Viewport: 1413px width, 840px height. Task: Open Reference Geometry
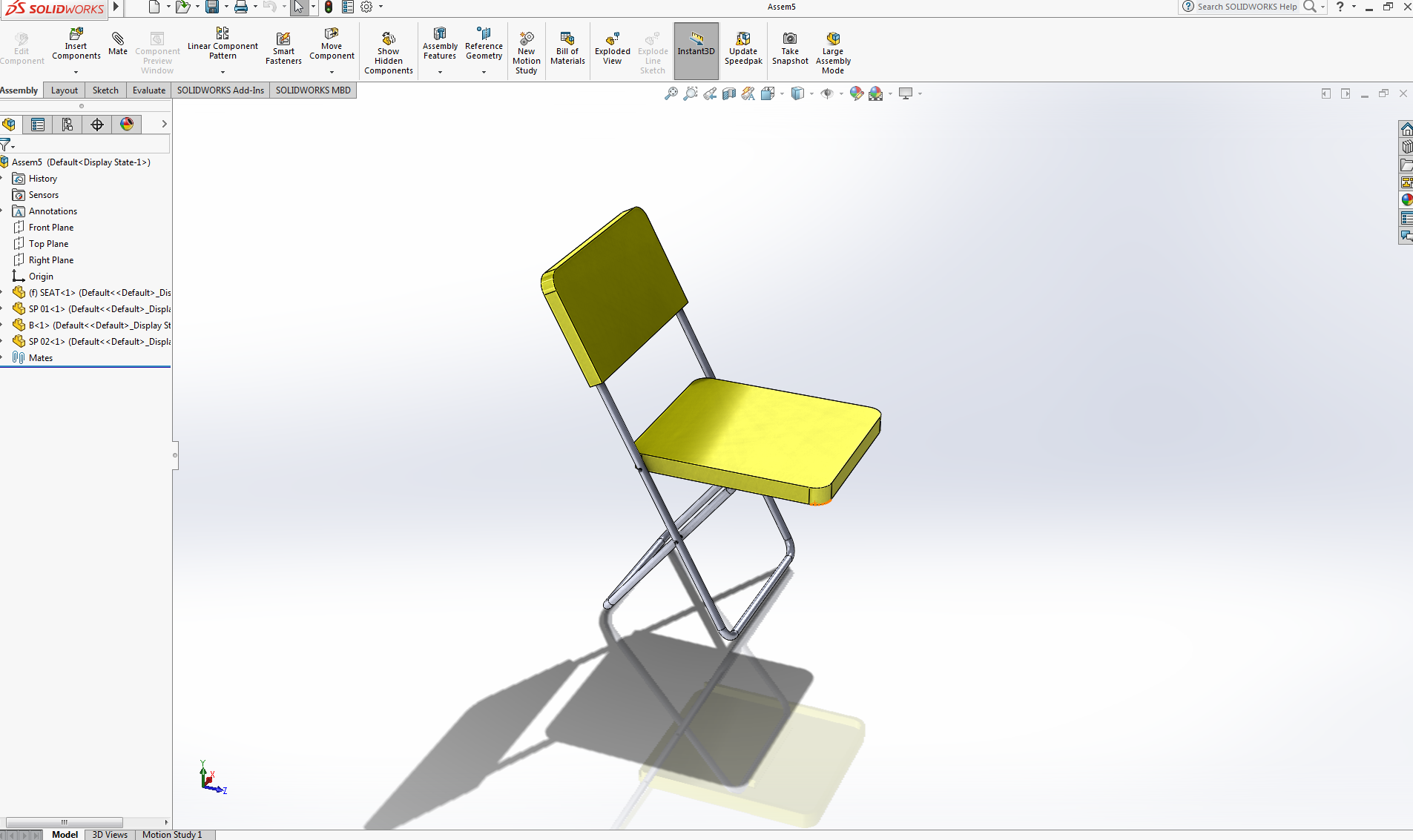484,44
